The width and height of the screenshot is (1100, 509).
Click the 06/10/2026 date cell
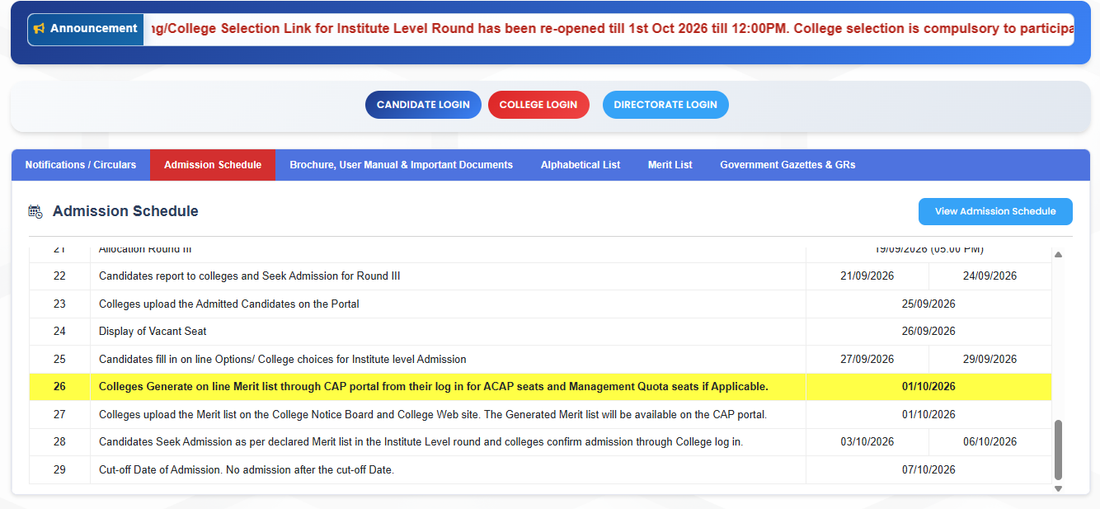click(990, 442)
